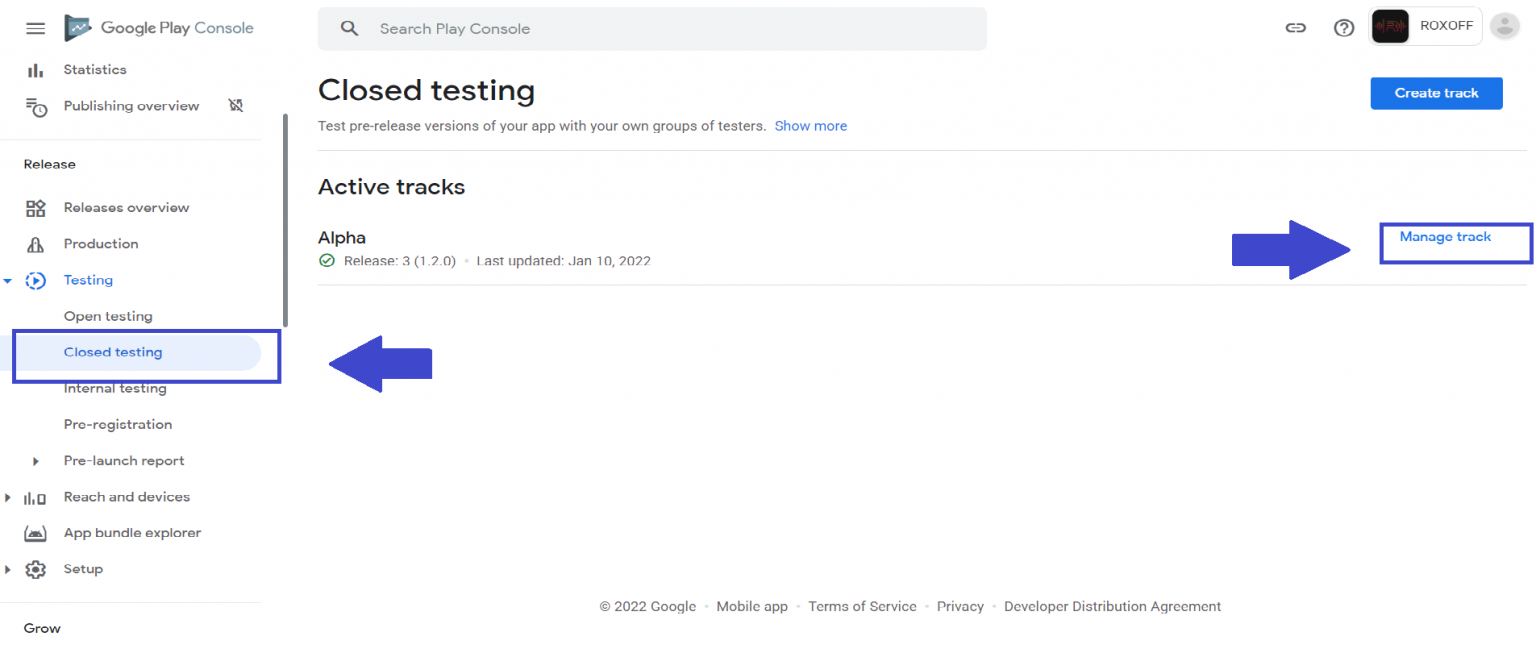
Task: Click the Create track button
Action: 1436,93
